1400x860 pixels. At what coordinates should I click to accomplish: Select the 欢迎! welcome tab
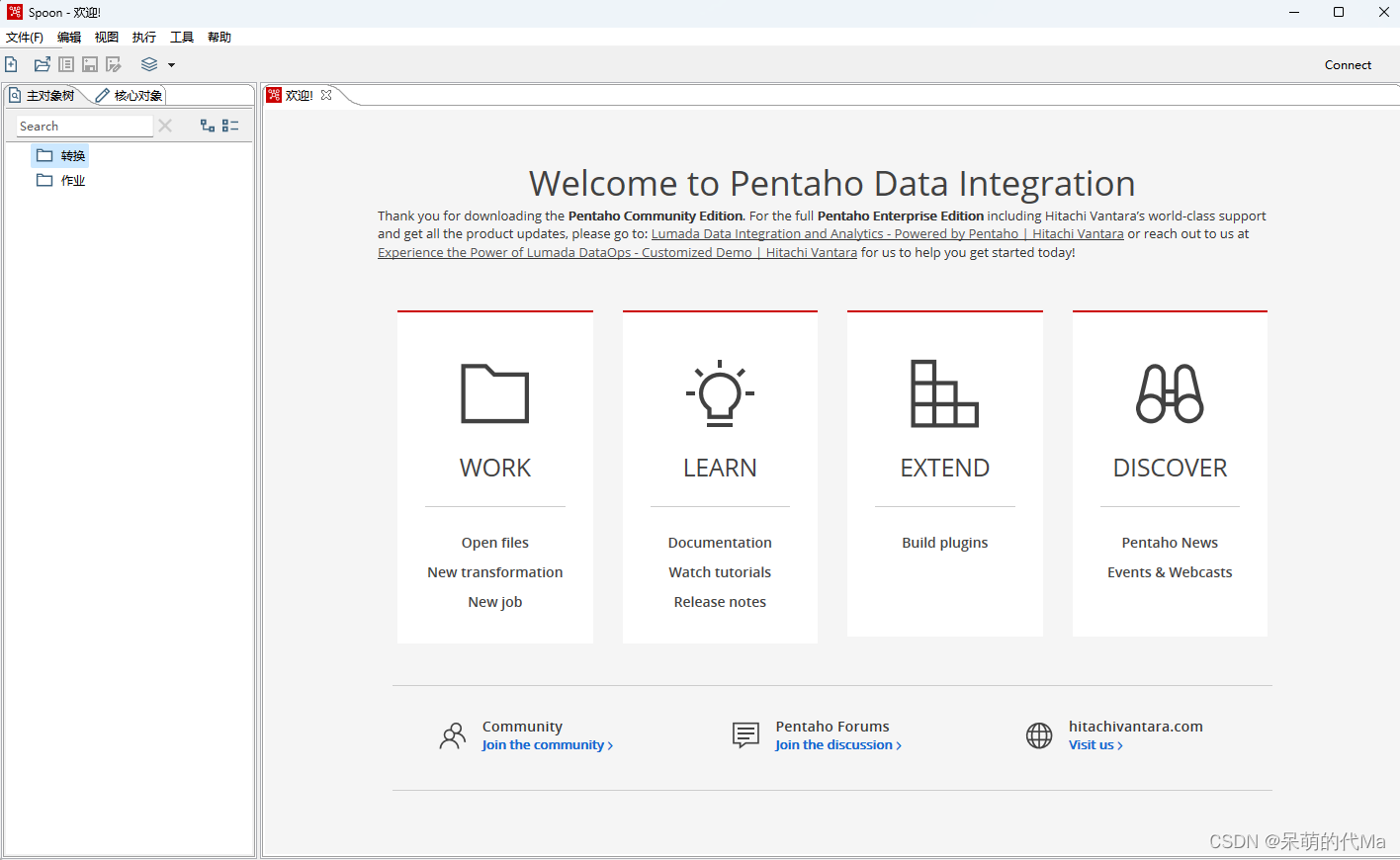[299, 95]
